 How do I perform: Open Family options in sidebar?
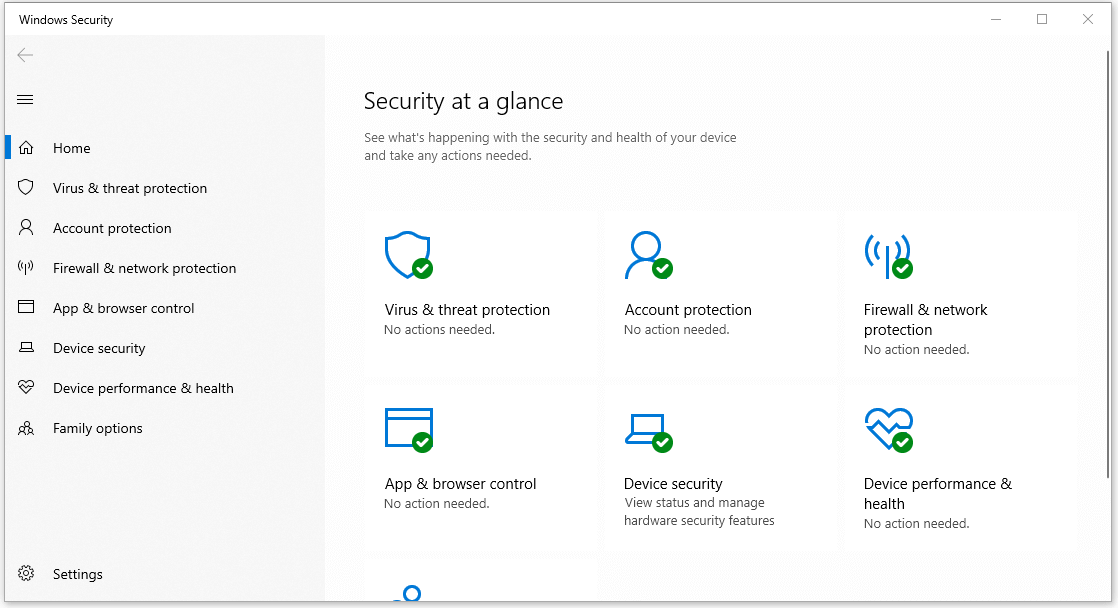point(98,428)
